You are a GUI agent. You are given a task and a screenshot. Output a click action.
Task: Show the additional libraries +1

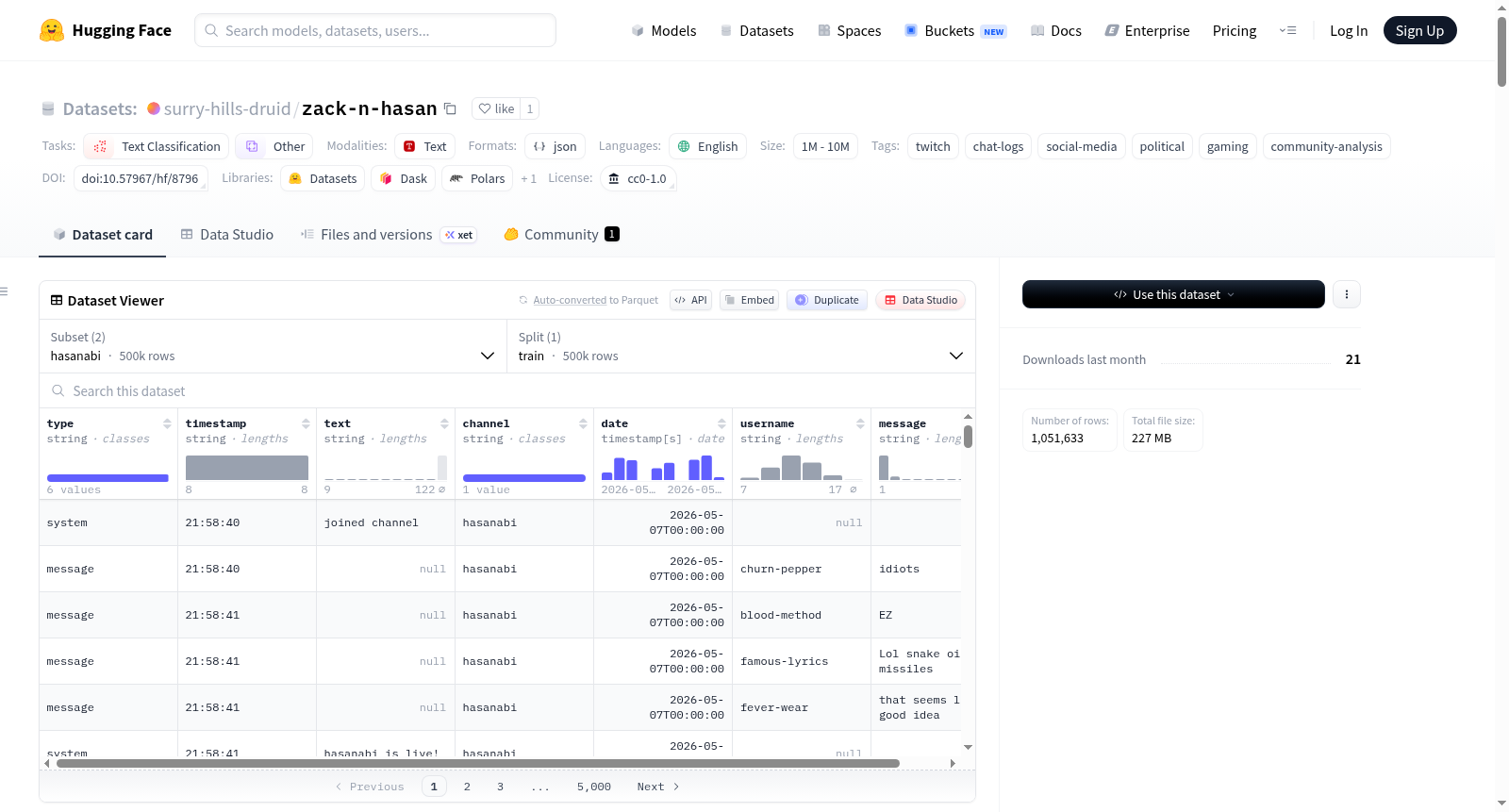[x=529, y=178]
